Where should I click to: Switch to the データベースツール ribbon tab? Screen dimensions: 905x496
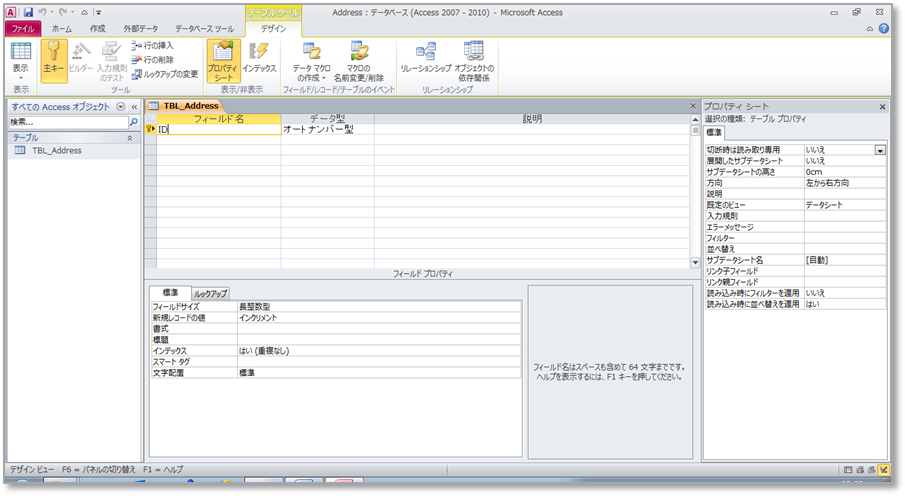click(204, 28)
